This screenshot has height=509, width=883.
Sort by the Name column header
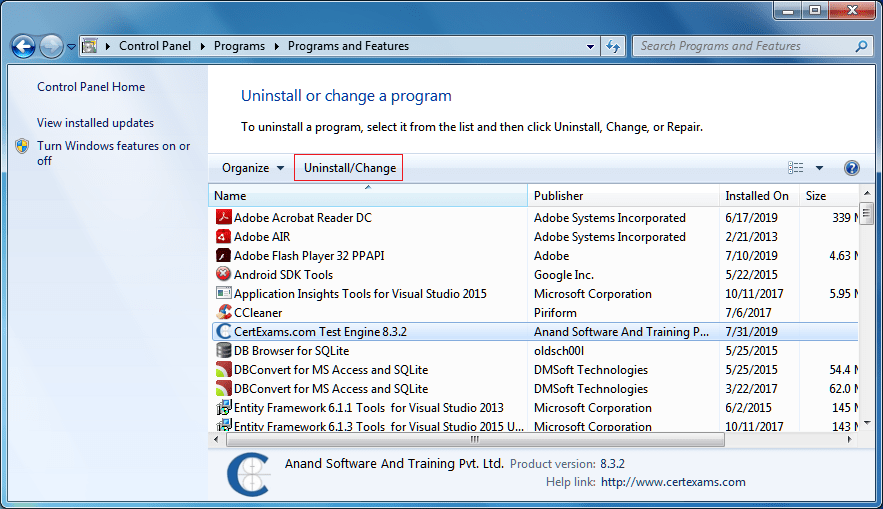[x=368, y=195]
